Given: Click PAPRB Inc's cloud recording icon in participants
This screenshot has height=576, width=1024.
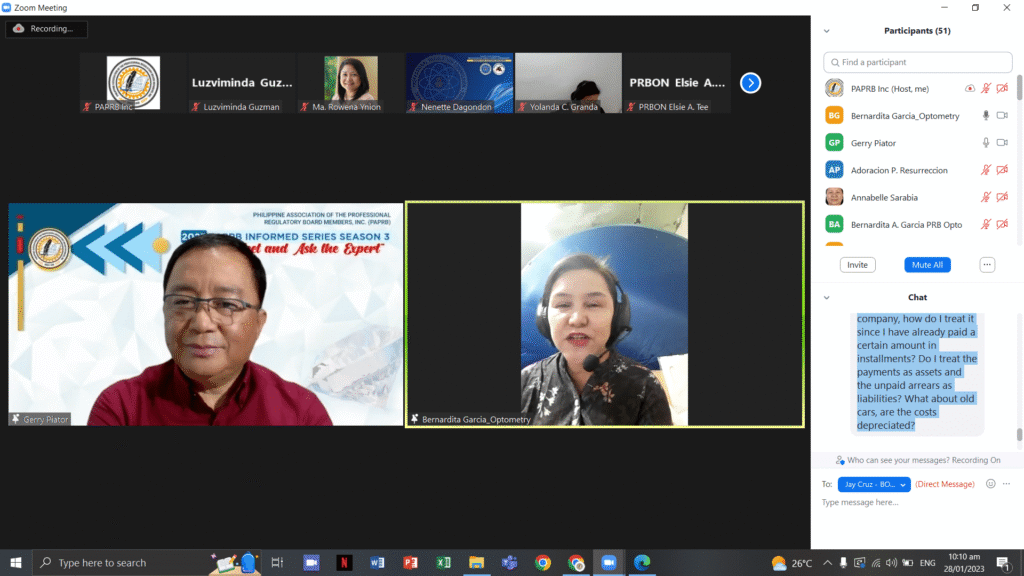Looking at the screenshot, I should 970,89.
